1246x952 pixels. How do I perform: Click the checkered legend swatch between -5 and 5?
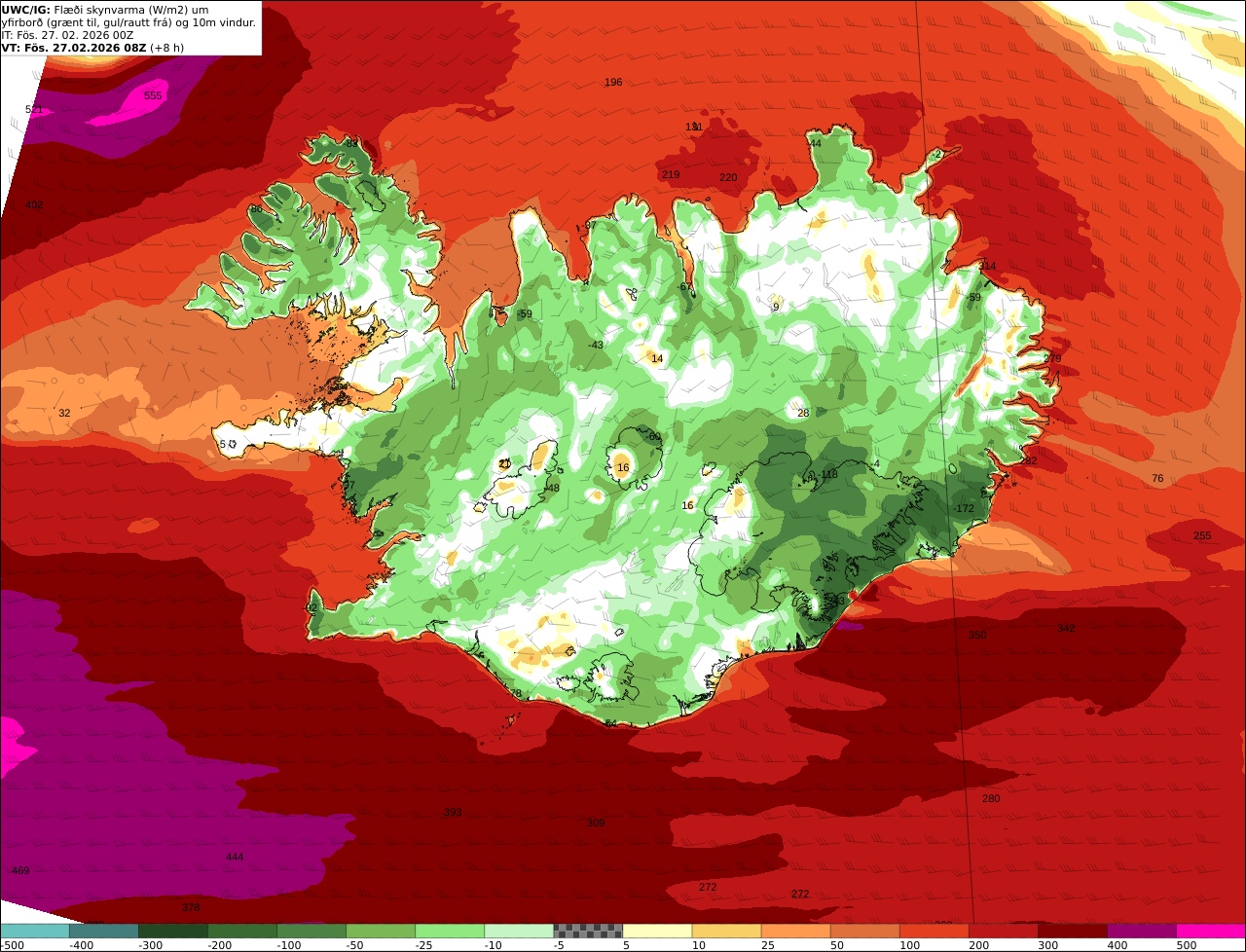[x=589, y=931]
